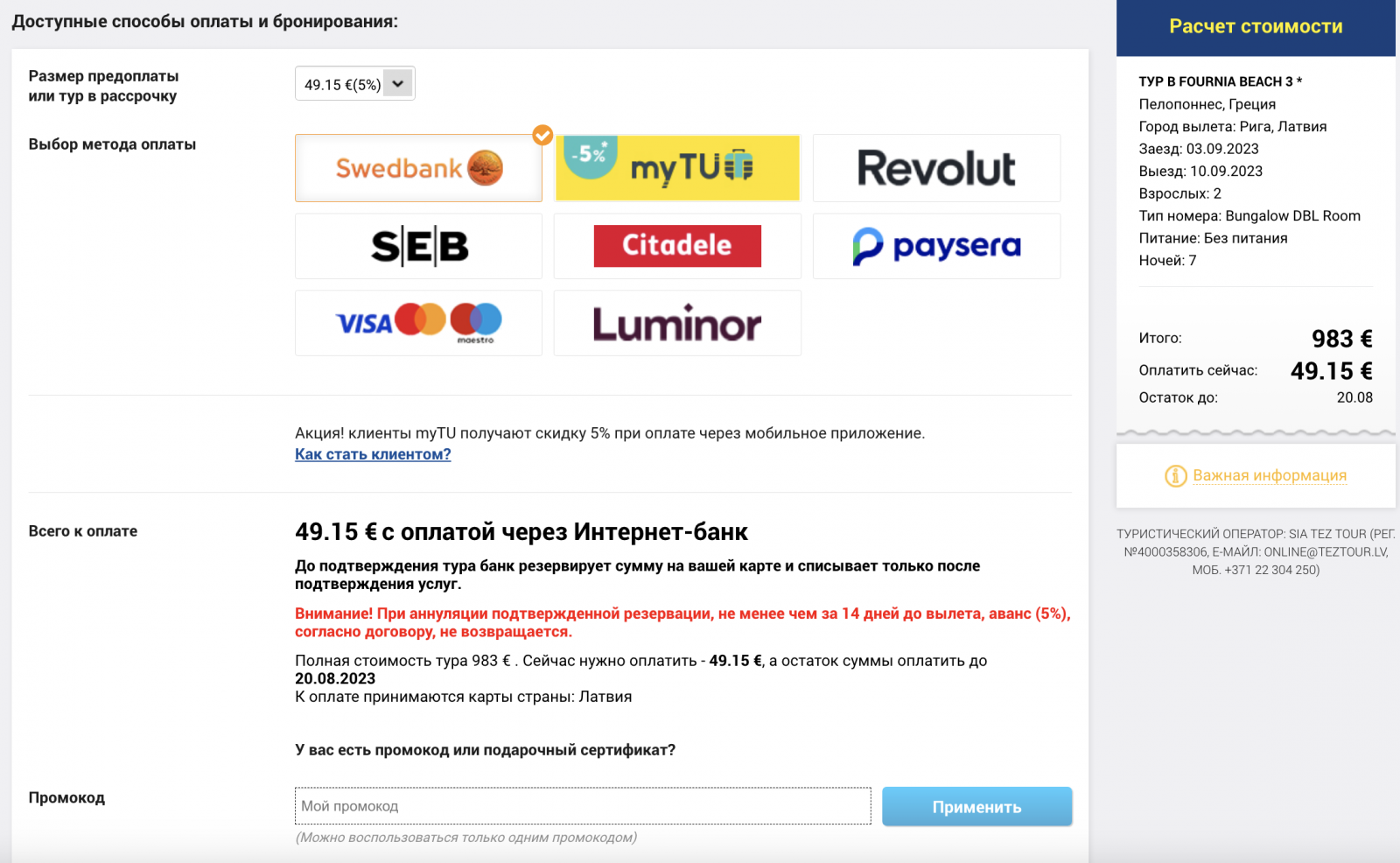This screenshot has width=1400, height=863.
Task: Click the Maestro logo in card option
Action: click(476, 323)
